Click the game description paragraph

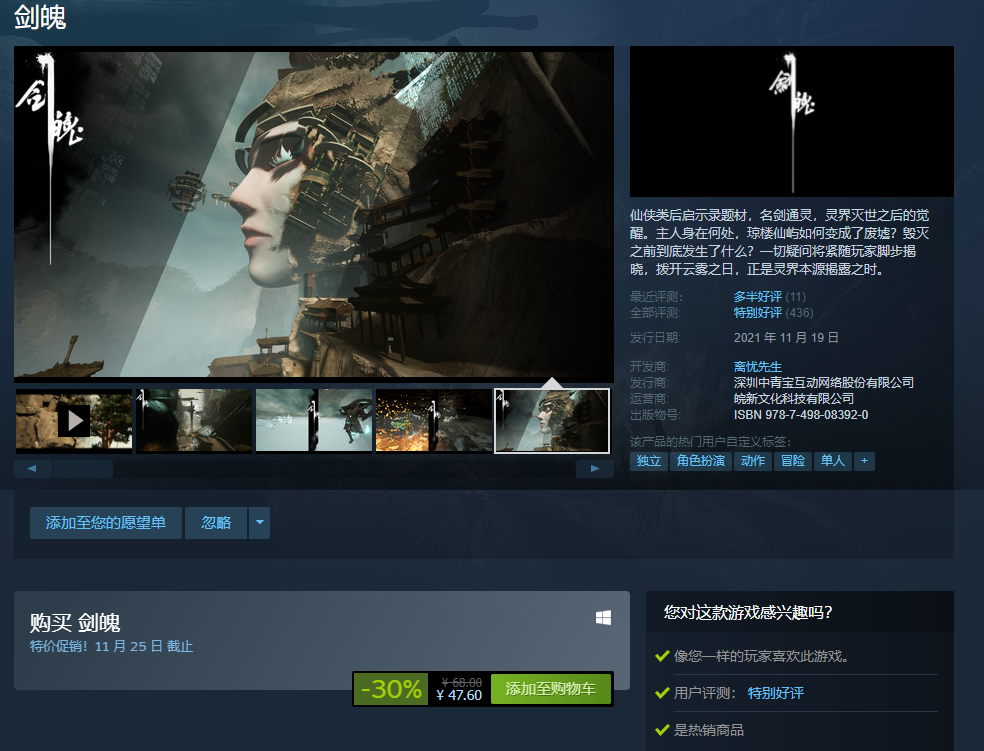coord(780,242)
